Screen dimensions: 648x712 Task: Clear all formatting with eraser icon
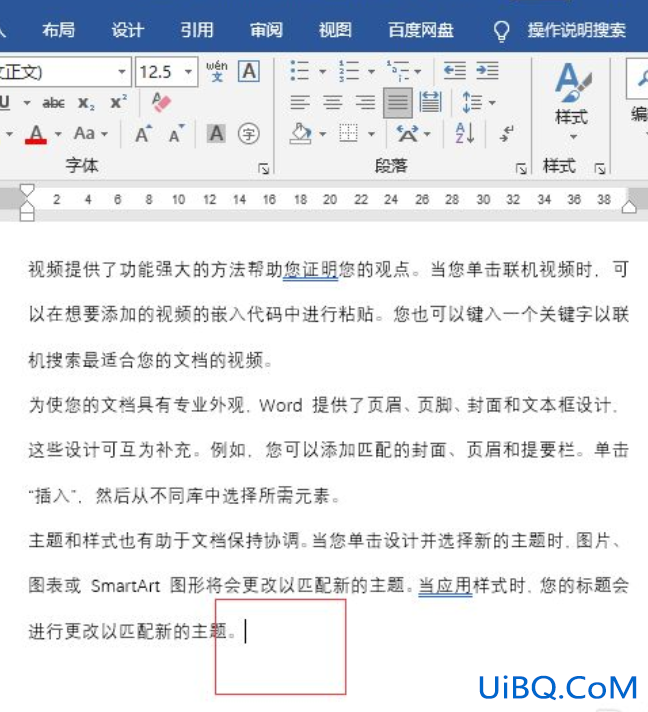pyautogui.click(x=161, y=102)
